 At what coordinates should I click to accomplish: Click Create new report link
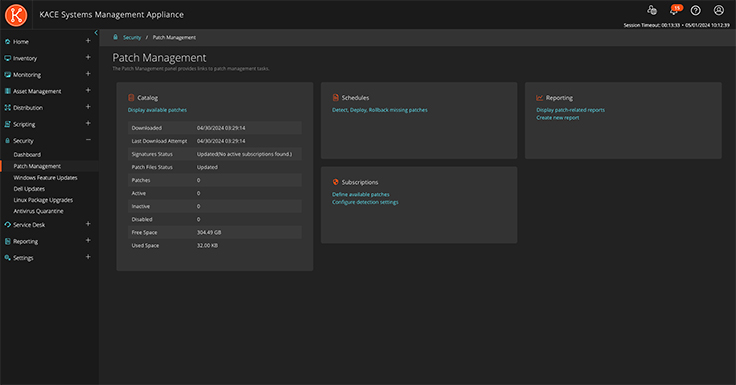(x=558, y=118)
